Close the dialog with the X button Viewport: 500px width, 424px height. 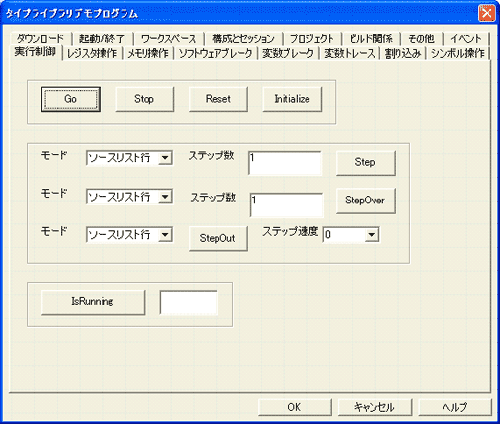tap(487, 14)
